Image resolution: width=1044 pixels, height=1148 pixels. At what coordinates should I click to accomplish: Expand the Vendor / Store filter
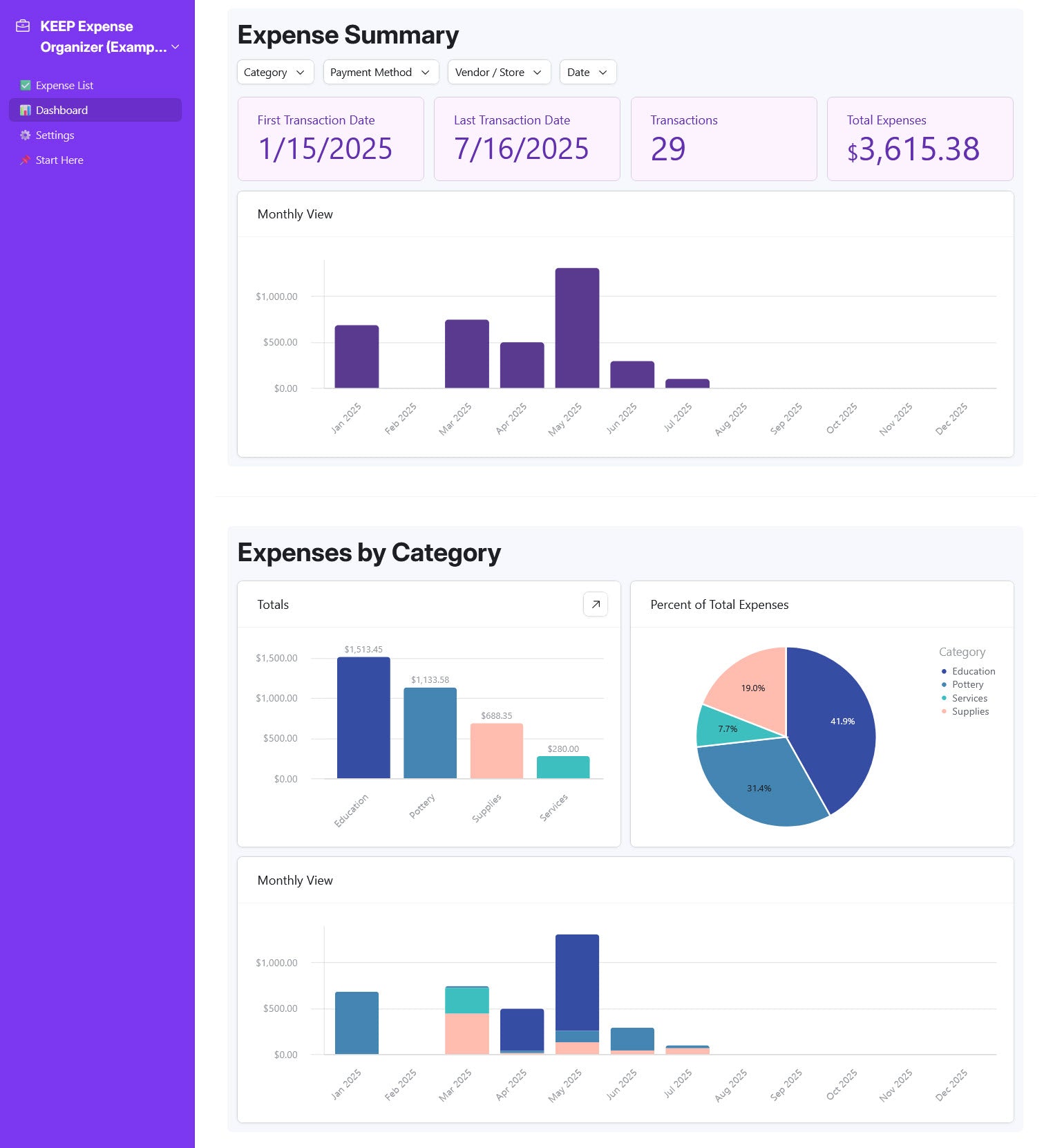[x=498, y=73]
